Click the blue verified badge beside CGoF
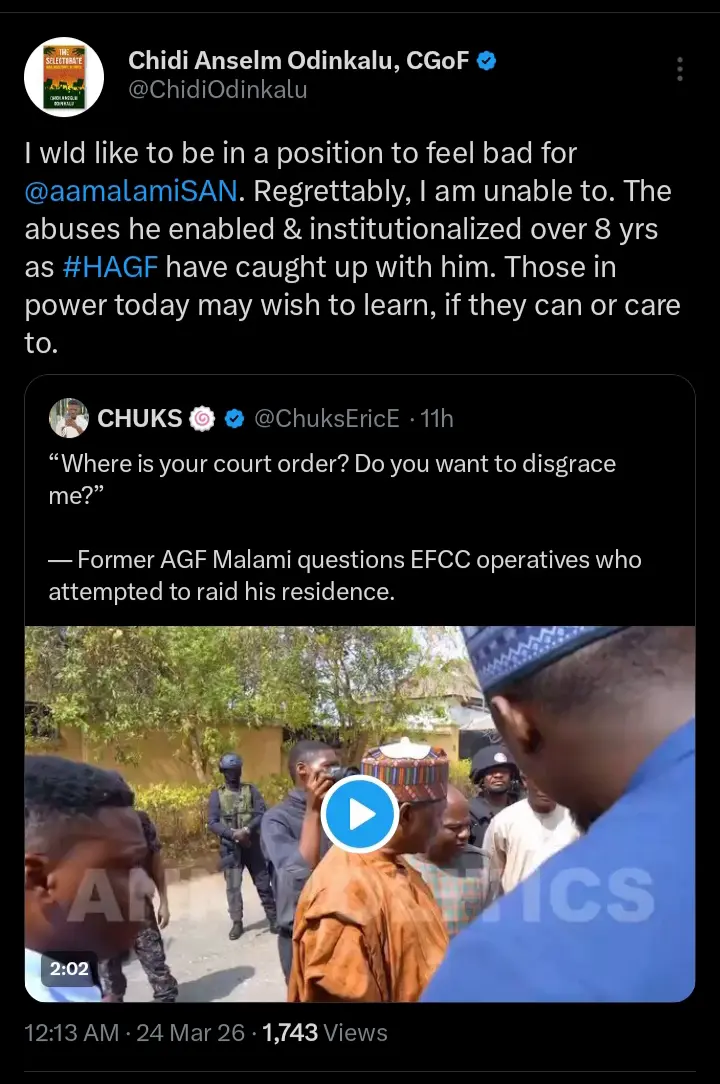 point(487,62)
